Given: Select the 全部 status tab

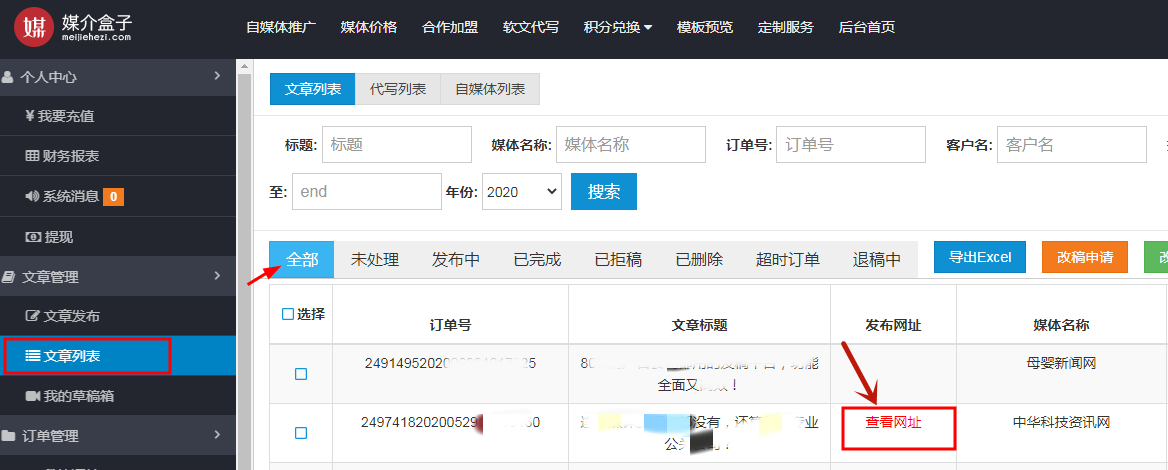Looking at the screenshot, I should pyautogui.click(x=302, y=259).
